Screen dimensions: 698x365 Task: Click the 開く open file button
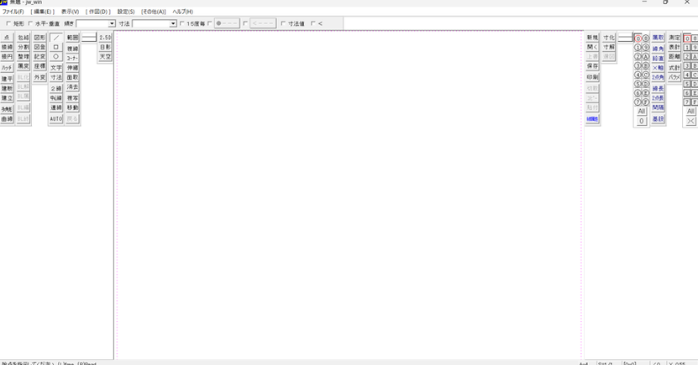click(592, 47)
